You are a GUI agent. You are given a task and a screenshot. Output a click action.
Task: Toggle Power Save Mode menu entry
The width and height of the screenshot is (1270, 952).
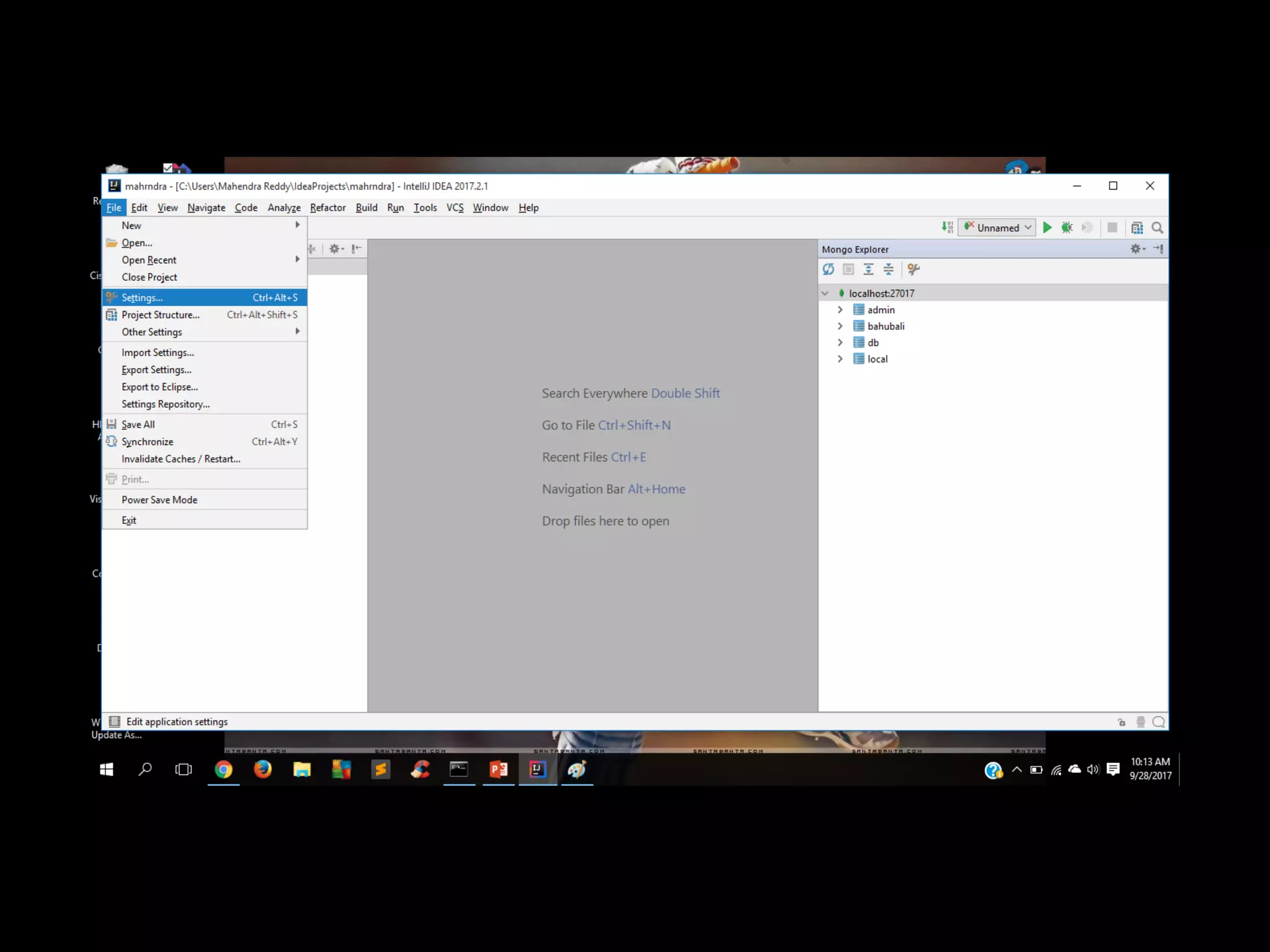pos(159,500)
